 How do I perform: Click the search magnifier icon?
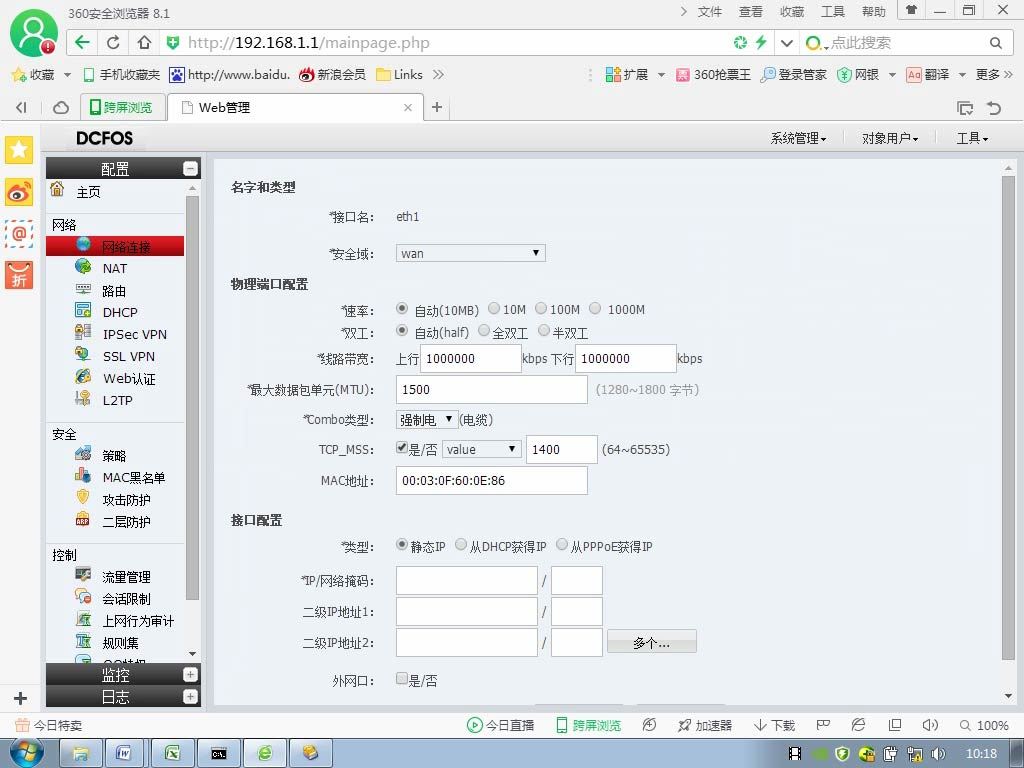(995, 43)
